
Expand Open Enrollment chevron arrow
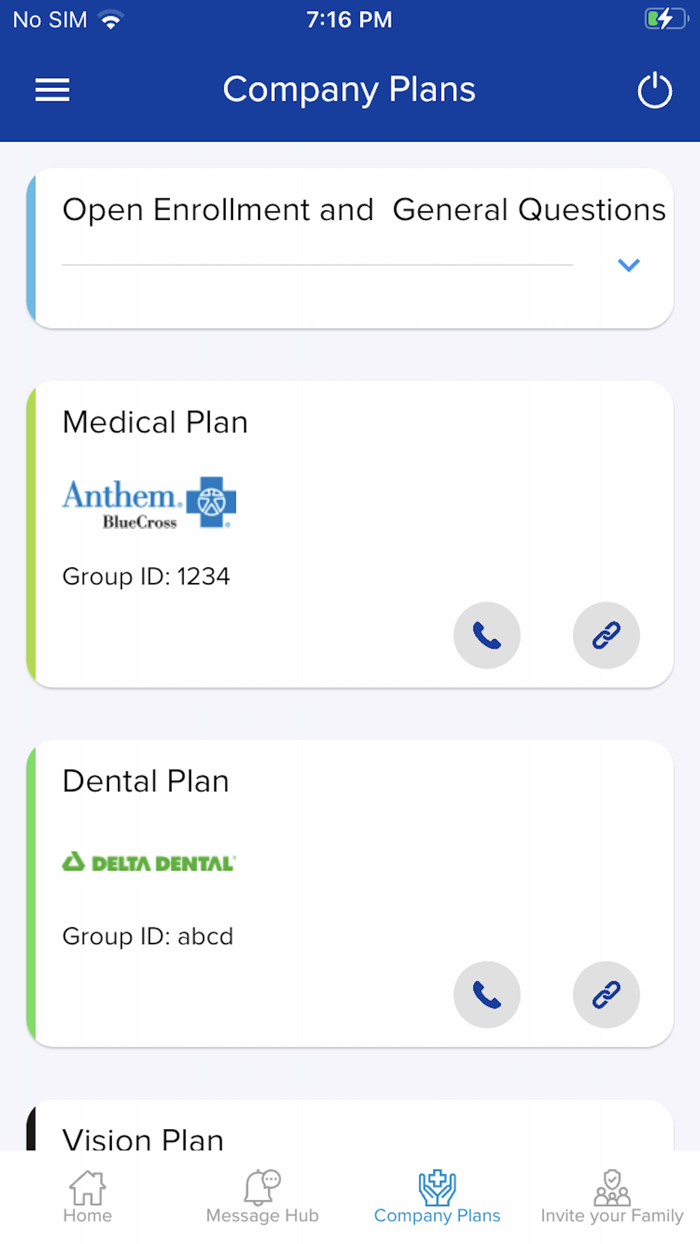[x=628, y=265]
